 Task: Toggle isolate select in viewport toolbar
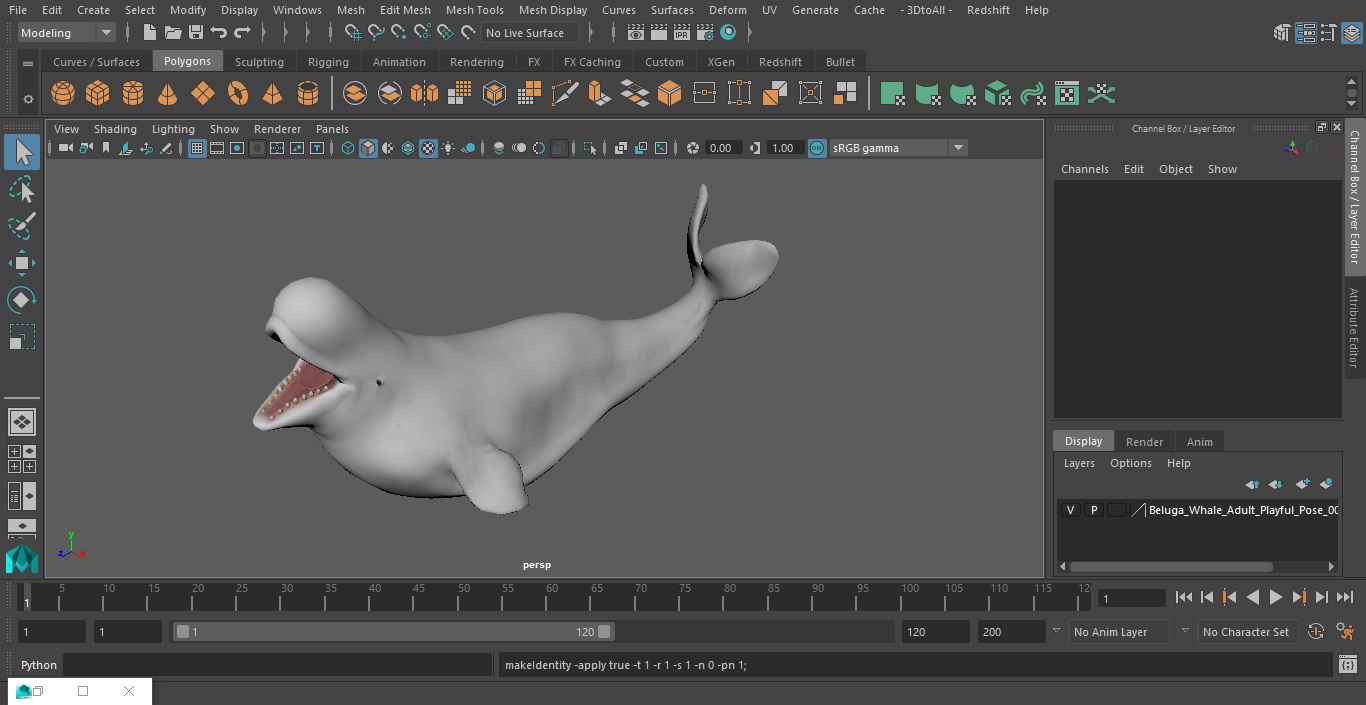coord(590,148)
